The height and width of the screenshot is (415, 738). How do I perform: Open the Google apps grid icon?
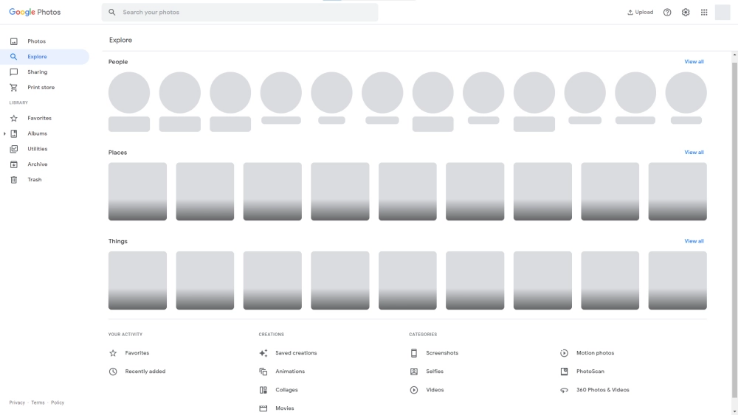(704, 12)
